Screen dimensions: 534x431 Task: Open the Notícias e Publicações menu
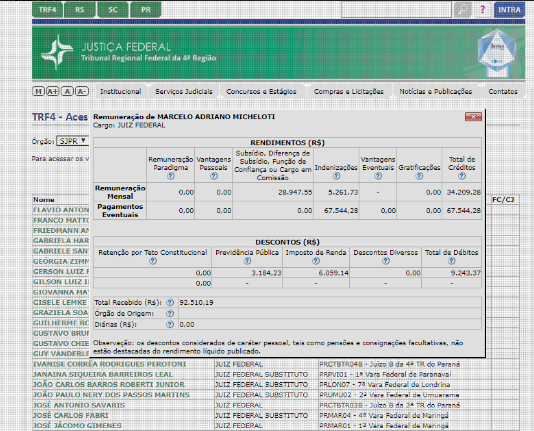(436, 92)
